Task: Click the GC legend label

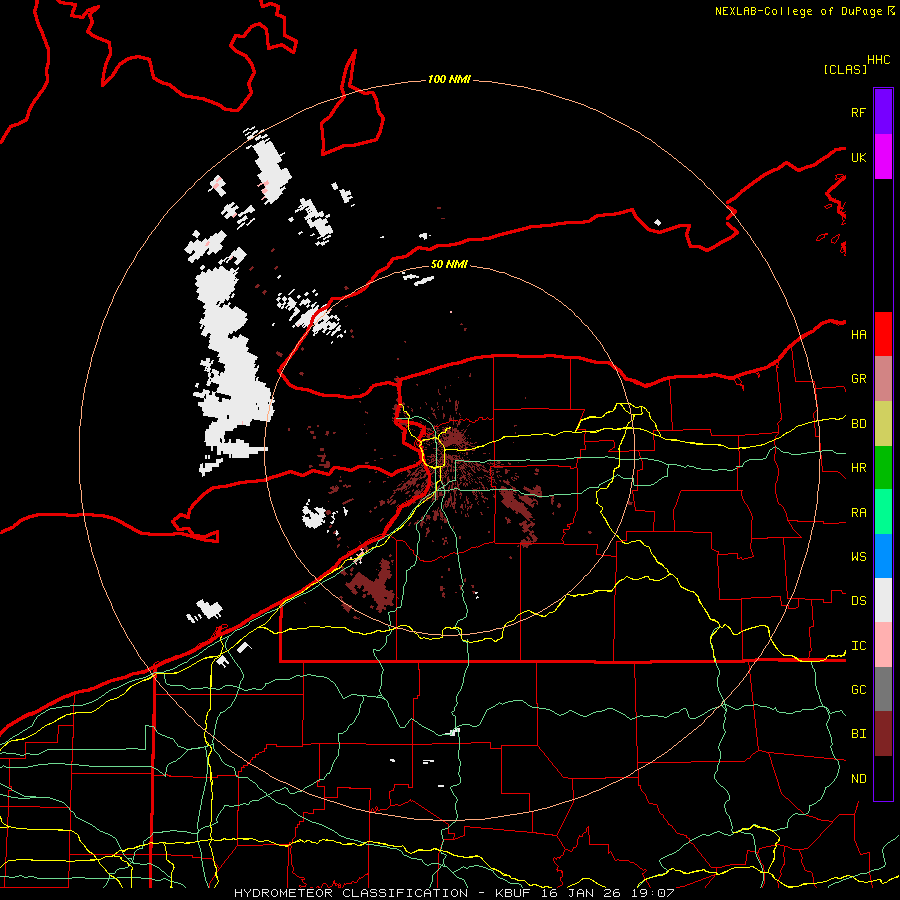Action: (x=859, y=689)
